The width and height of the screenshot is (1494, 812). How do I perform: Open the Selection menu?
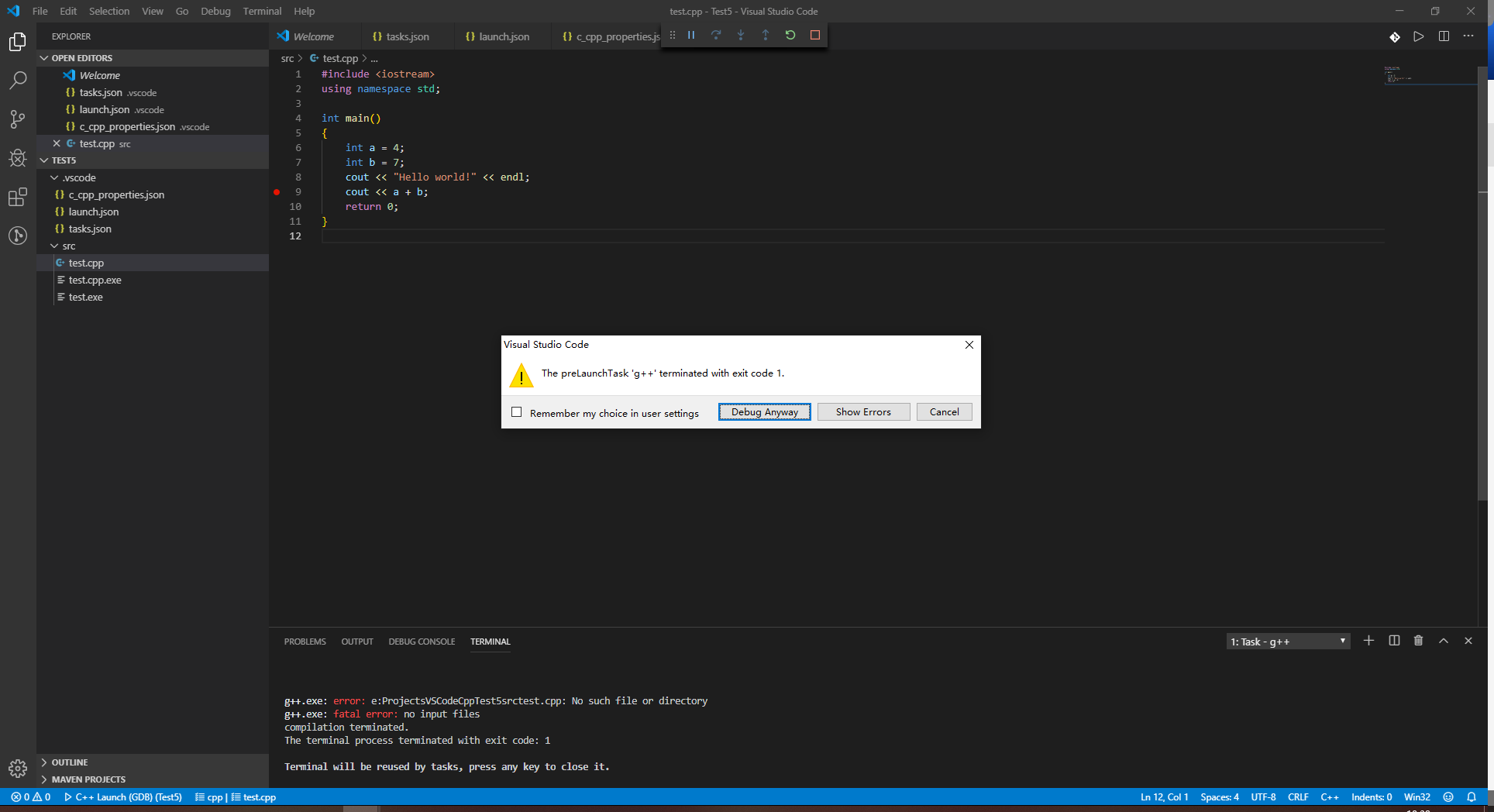coord(109,11)
